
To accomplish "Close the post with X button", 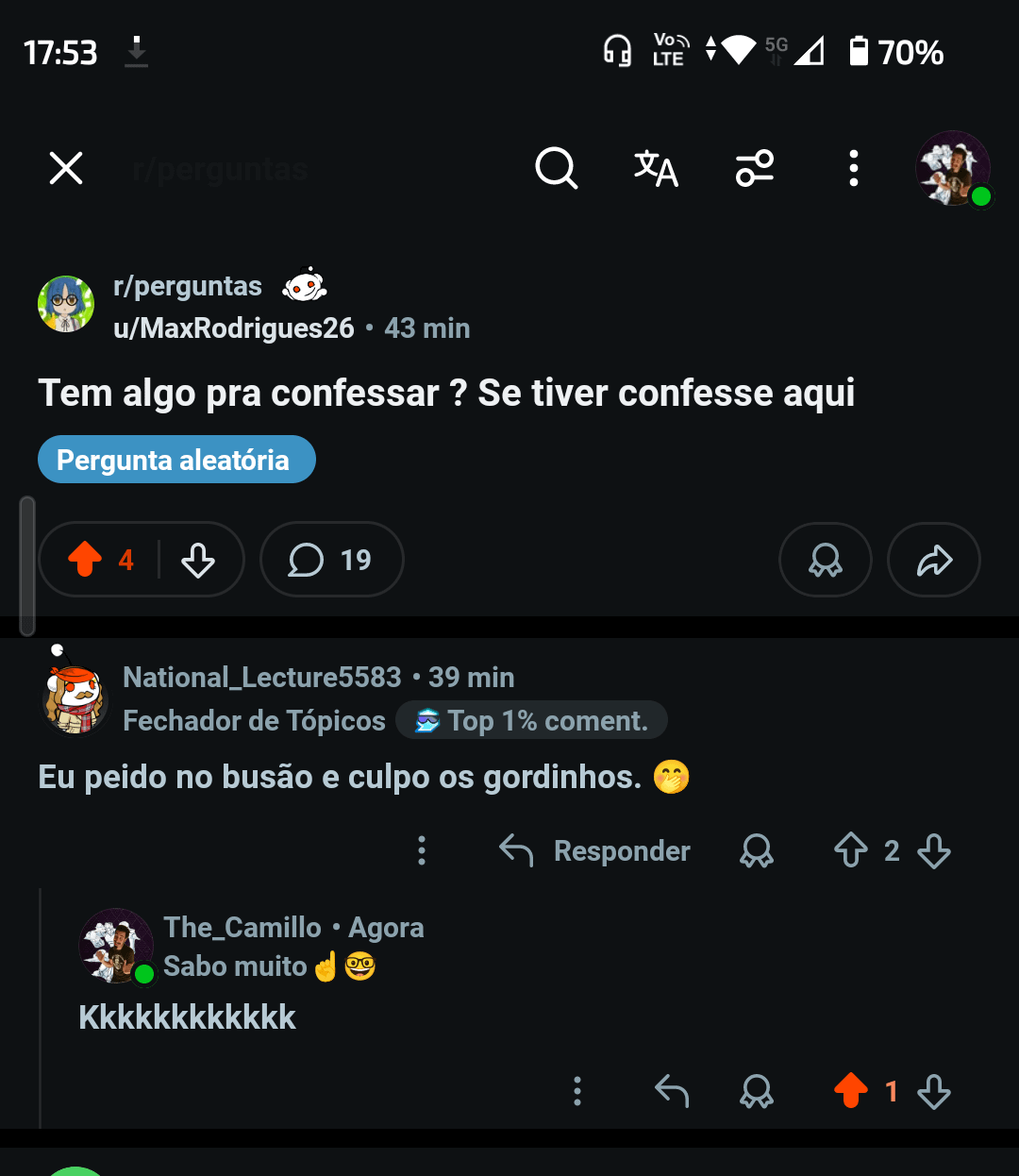I will pyautogui.click(x=66, y=169).
